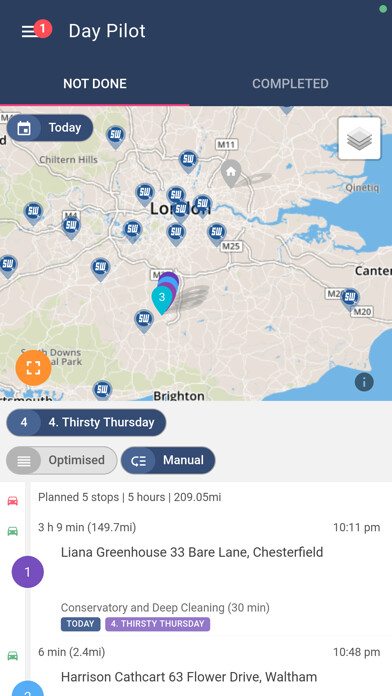Tap the purple stop 1 circle

[x=28, y=572]
